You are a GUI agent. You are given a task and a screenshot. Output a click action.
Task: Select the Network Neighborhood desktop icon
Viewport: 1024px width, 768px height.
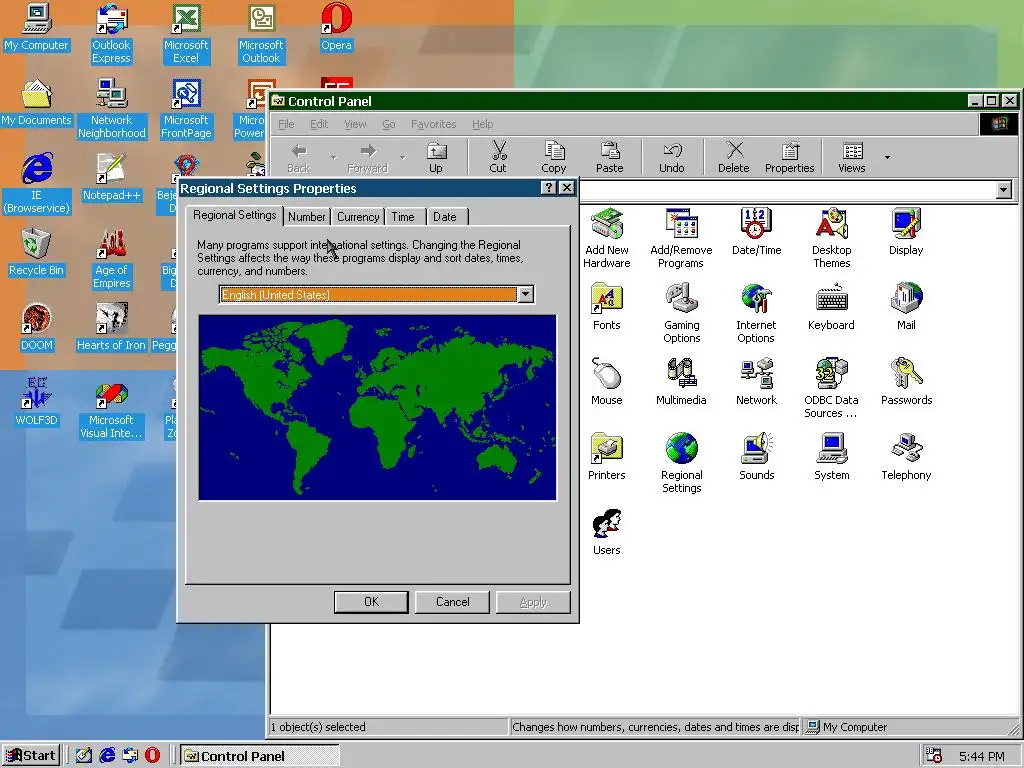click(x=111, y=108)
